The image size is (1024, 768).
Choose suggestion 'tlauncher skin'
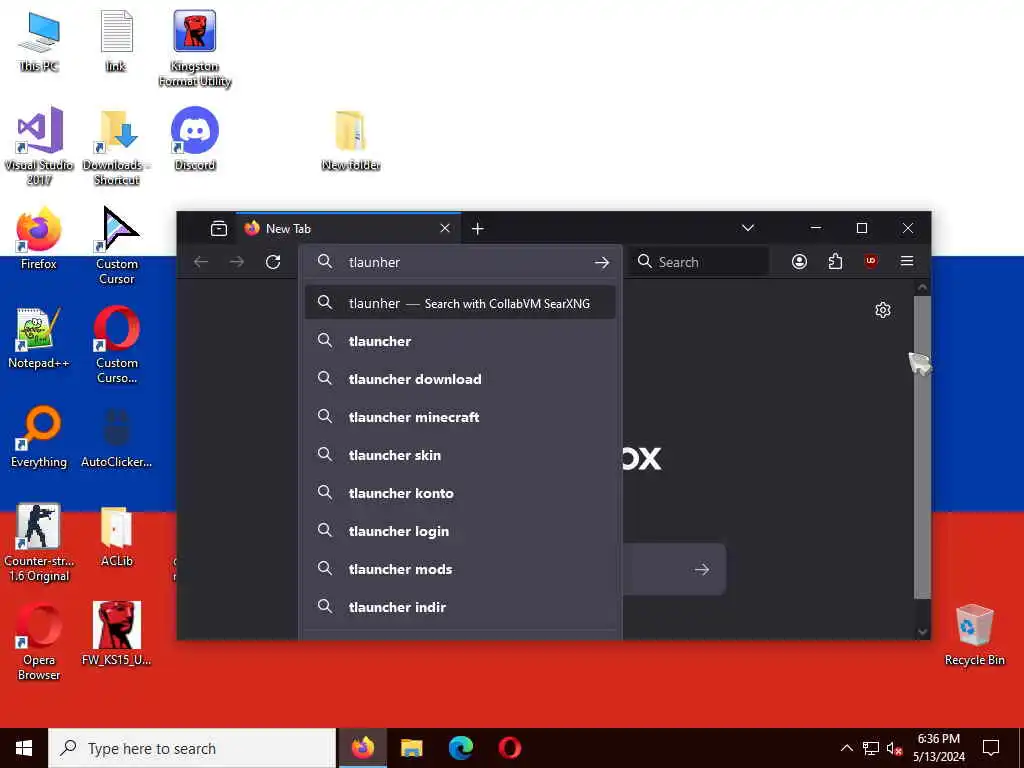(x=460, y=455)
